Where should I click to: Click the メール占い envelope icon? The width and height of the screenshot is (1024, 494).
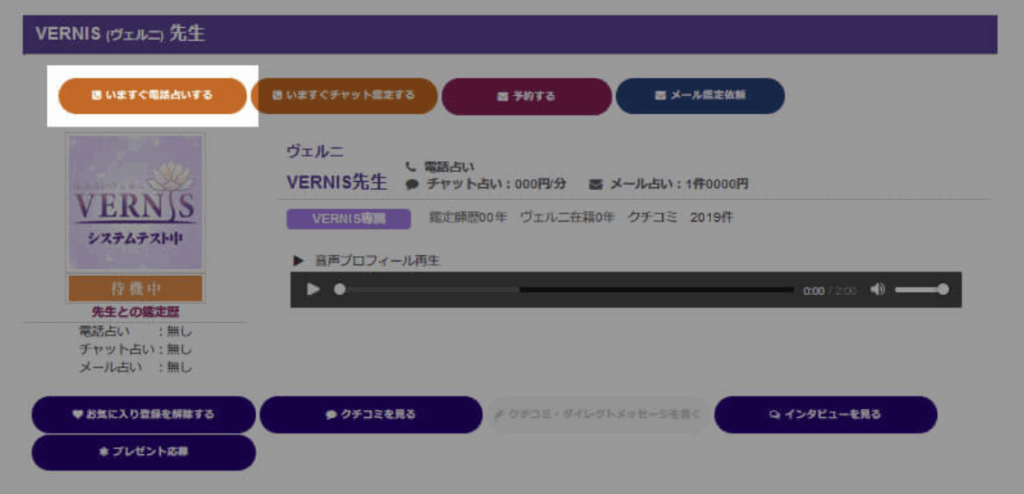[596, 184]
